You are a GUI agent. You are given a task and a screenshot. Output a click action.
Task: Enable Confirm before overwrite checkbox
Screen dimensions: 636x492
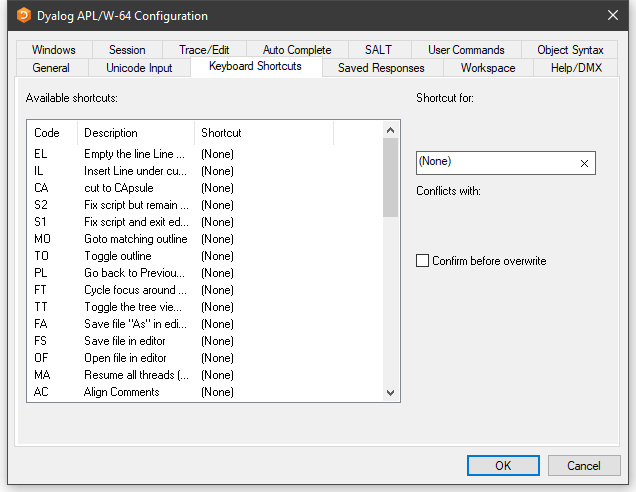(x=423, y=261)
